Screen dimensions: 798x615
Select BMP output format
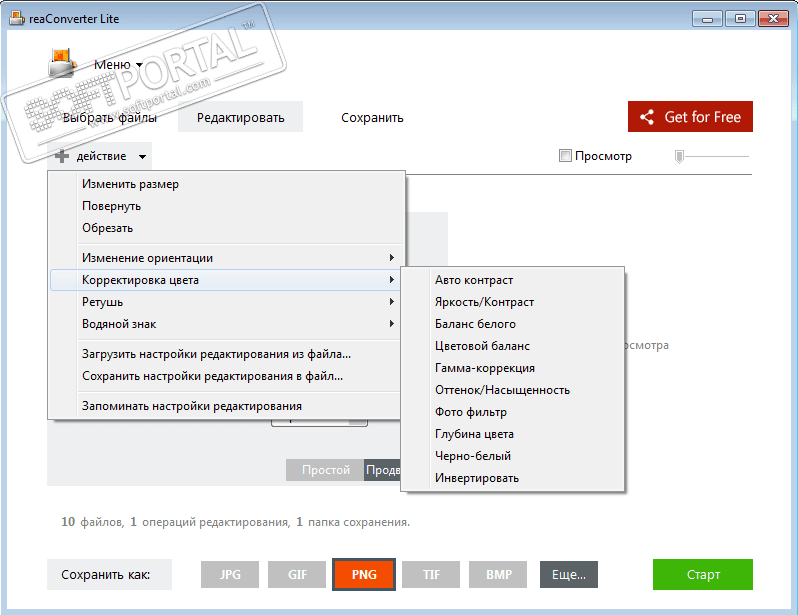498,575
